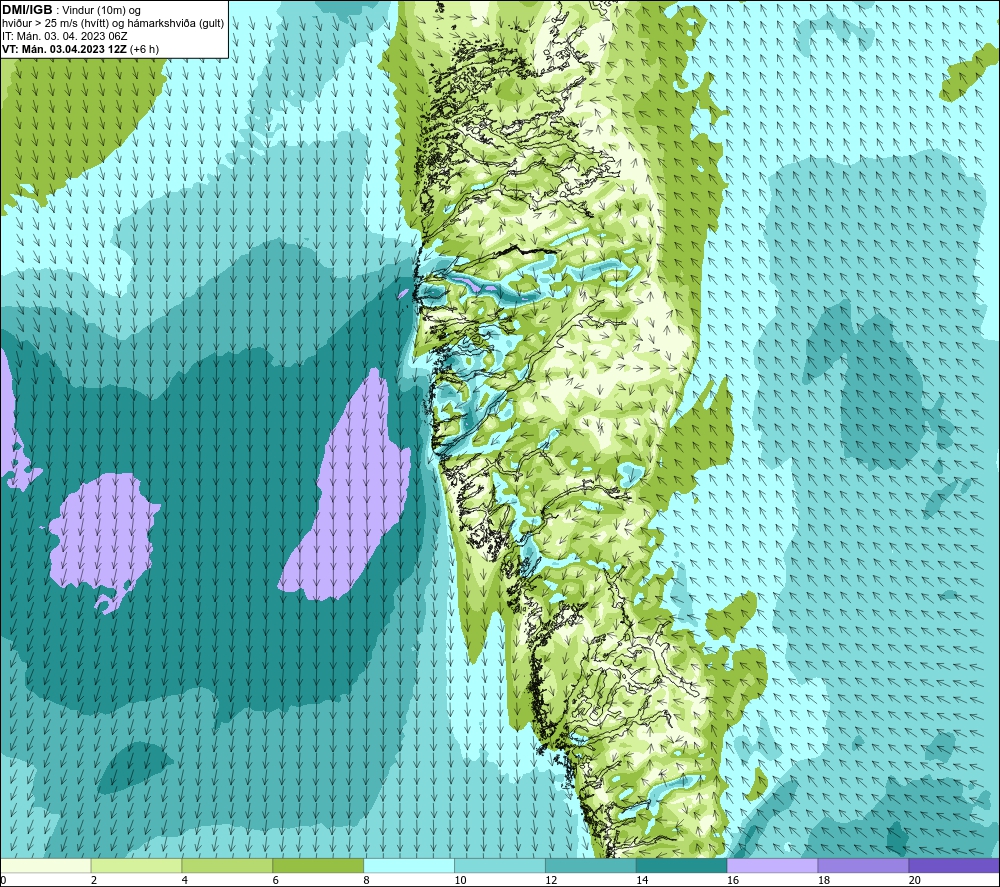Click the 'IT: Mán. 03. 04. 2023 06Z' line
The width and height of the screenshot is (1000, 887).
tap(64, 36)
